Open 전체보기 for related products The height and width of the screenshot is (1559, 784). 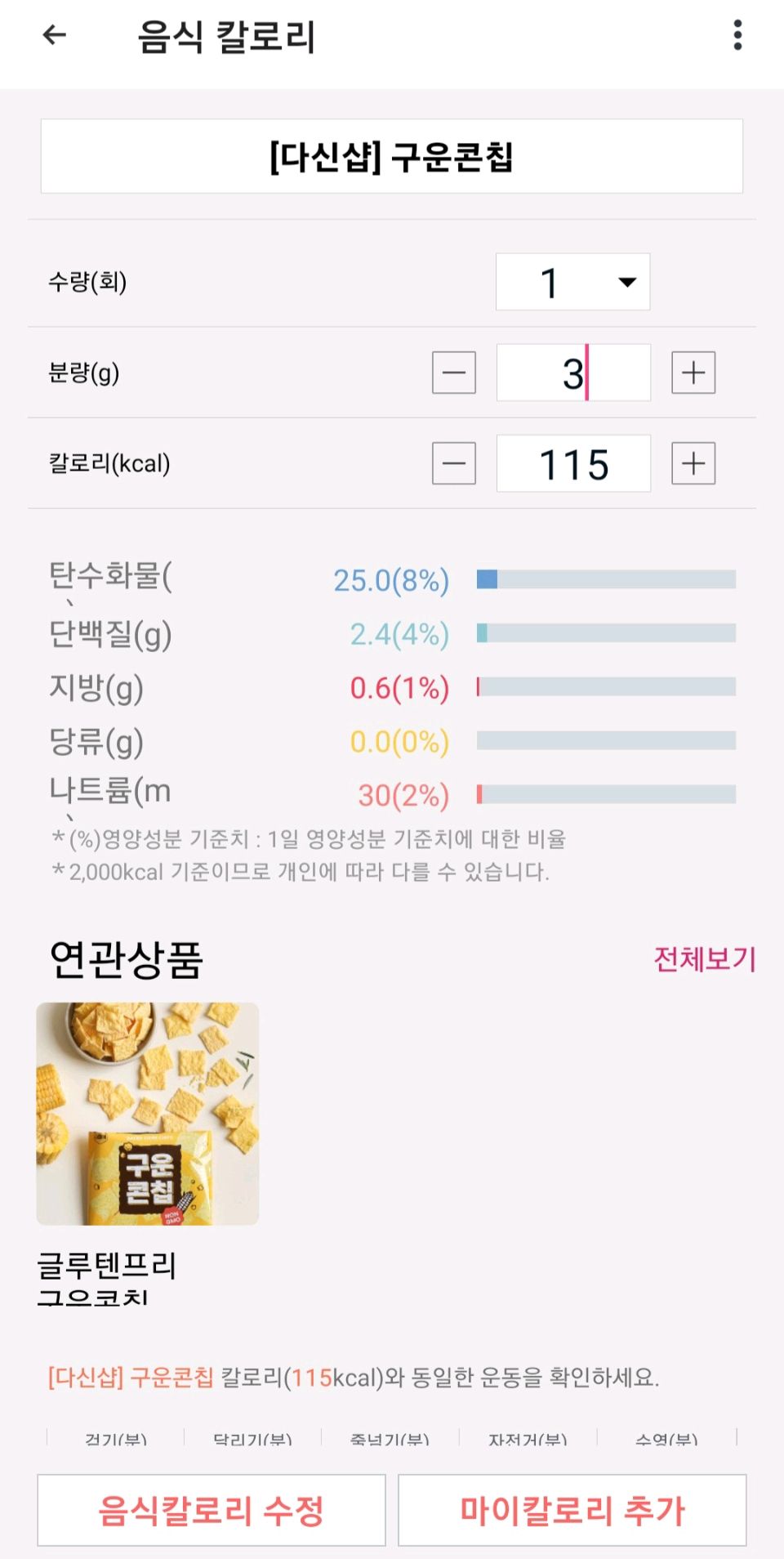coord(704,958)
